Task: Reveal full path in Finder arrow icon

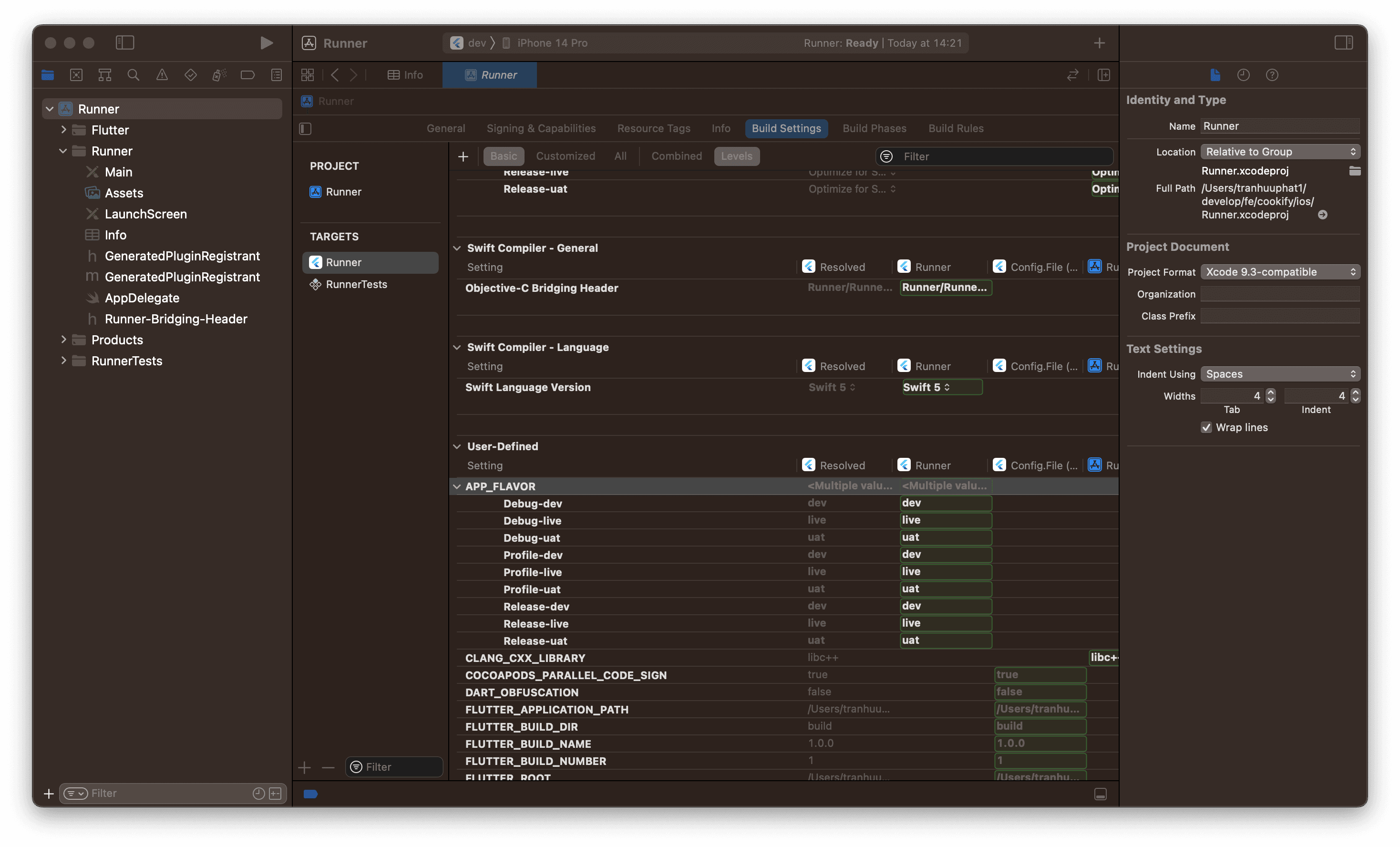Action: point(1323,215)
